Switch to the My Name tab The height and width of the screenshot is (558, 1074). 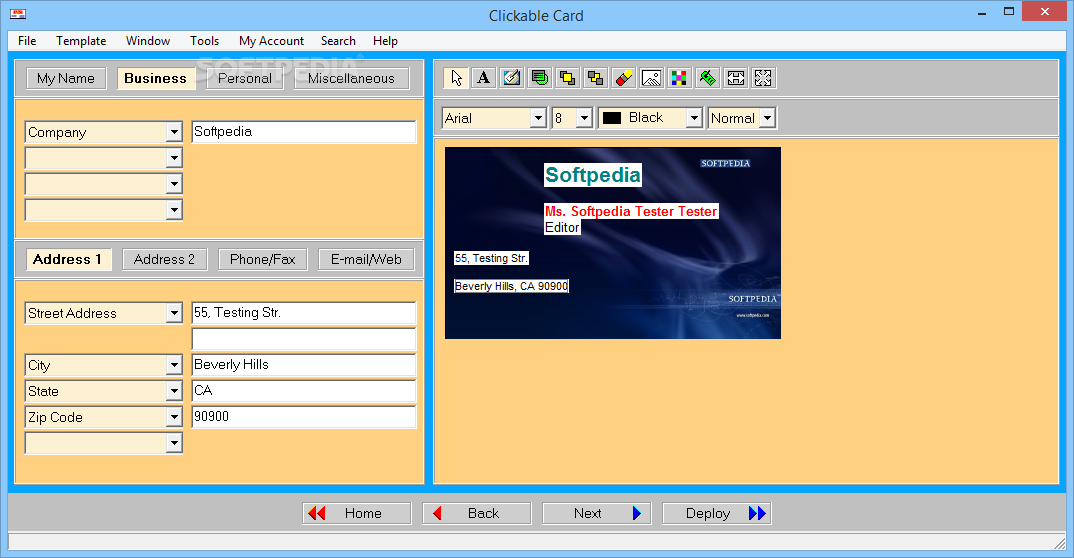(x=66, y=79)
